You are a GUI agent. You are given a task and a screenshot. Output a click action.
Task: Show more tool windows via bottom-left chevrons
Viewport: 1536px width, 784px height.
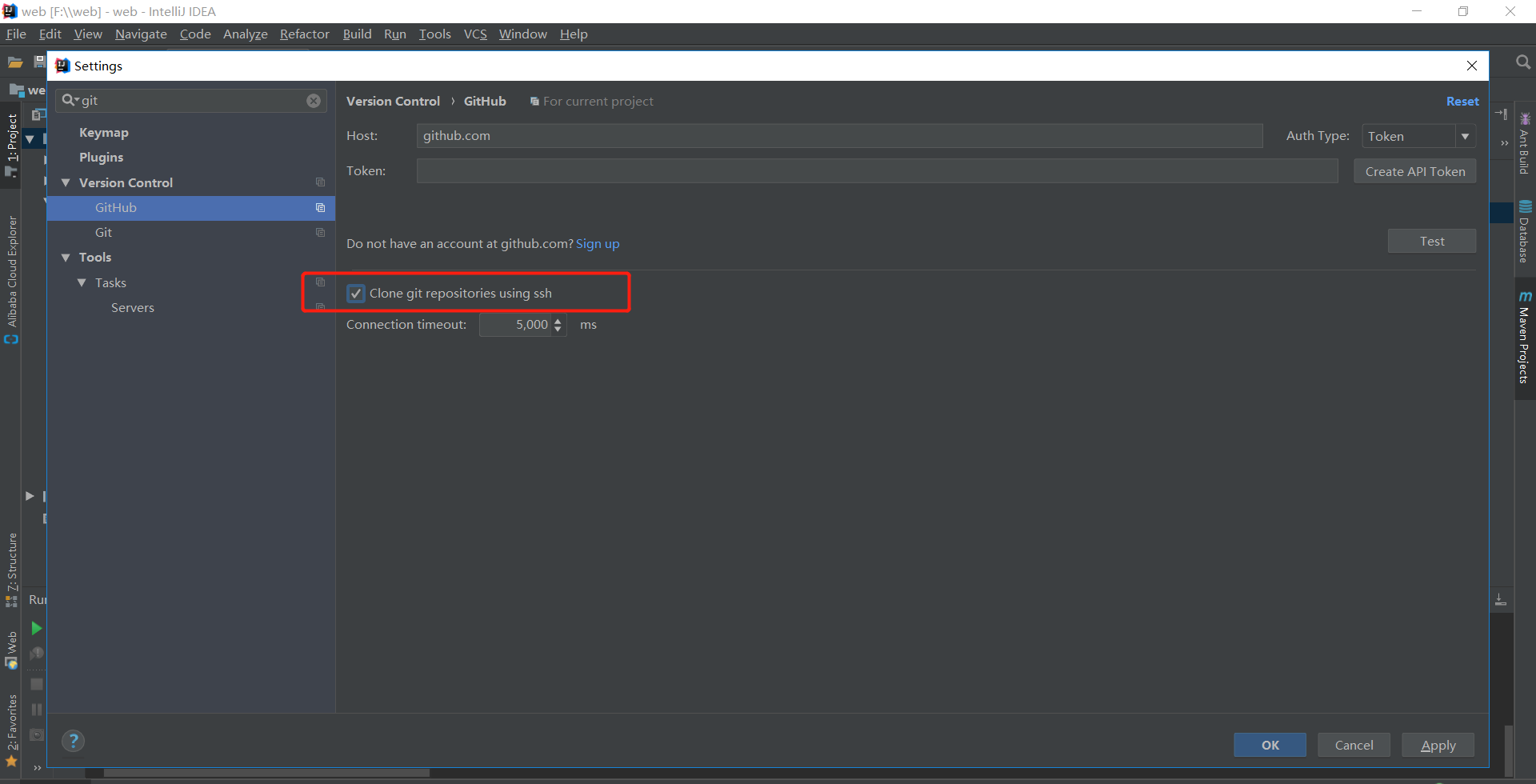[37, 769]
